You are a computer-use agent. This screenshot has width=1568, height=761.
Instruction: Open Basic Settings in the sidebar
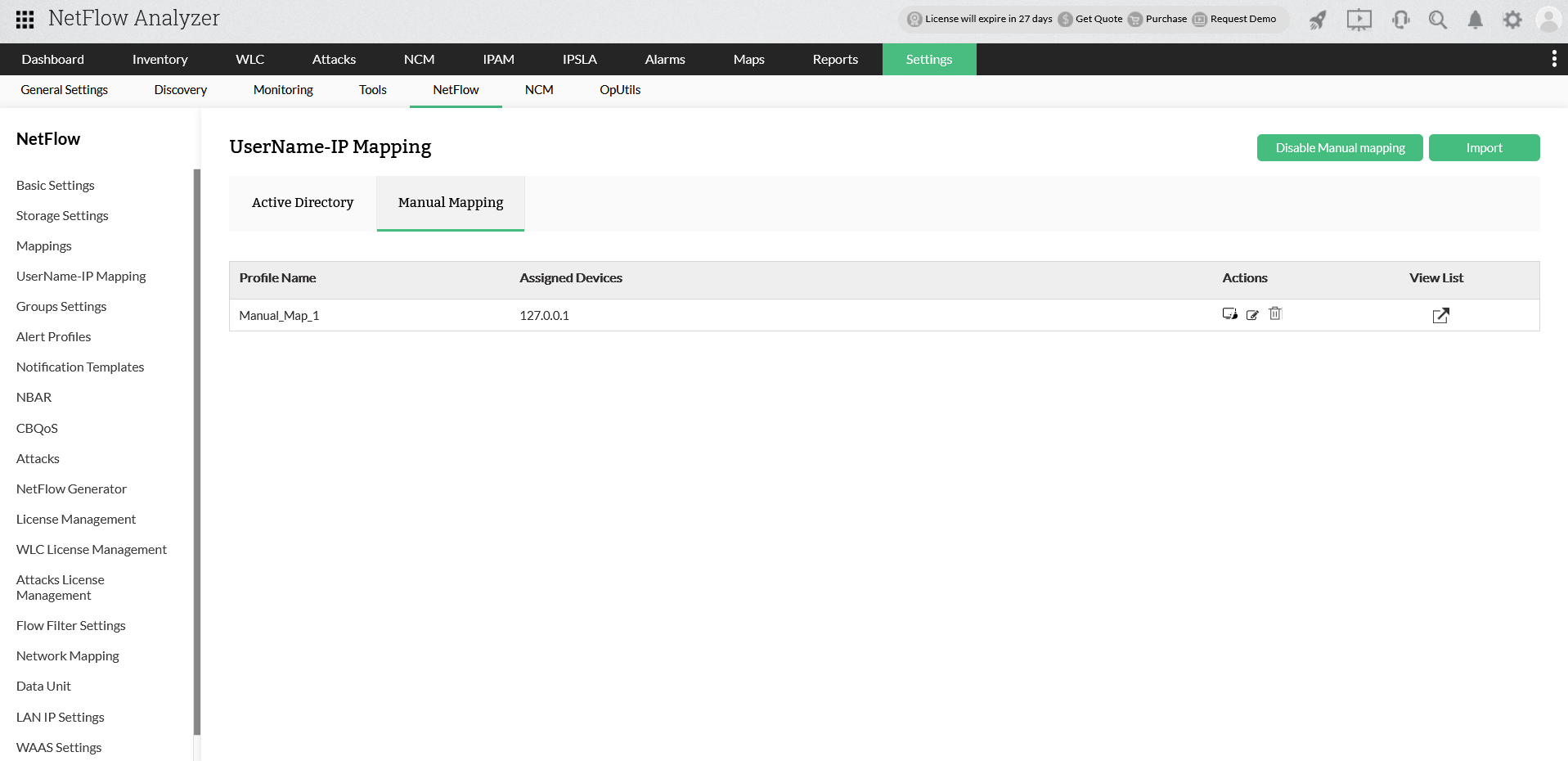pos(56,186)
